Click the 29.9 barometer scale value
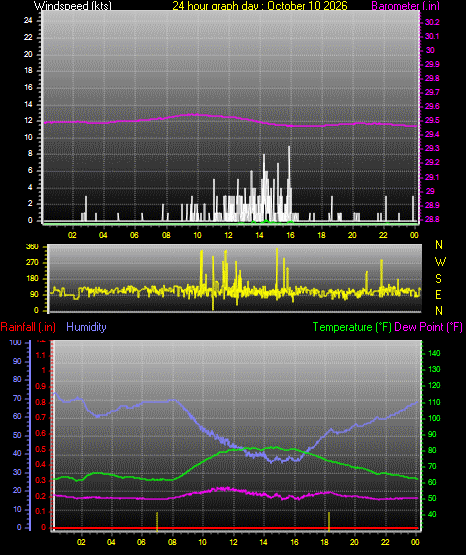Screen dimensions: 466x555 432,64
